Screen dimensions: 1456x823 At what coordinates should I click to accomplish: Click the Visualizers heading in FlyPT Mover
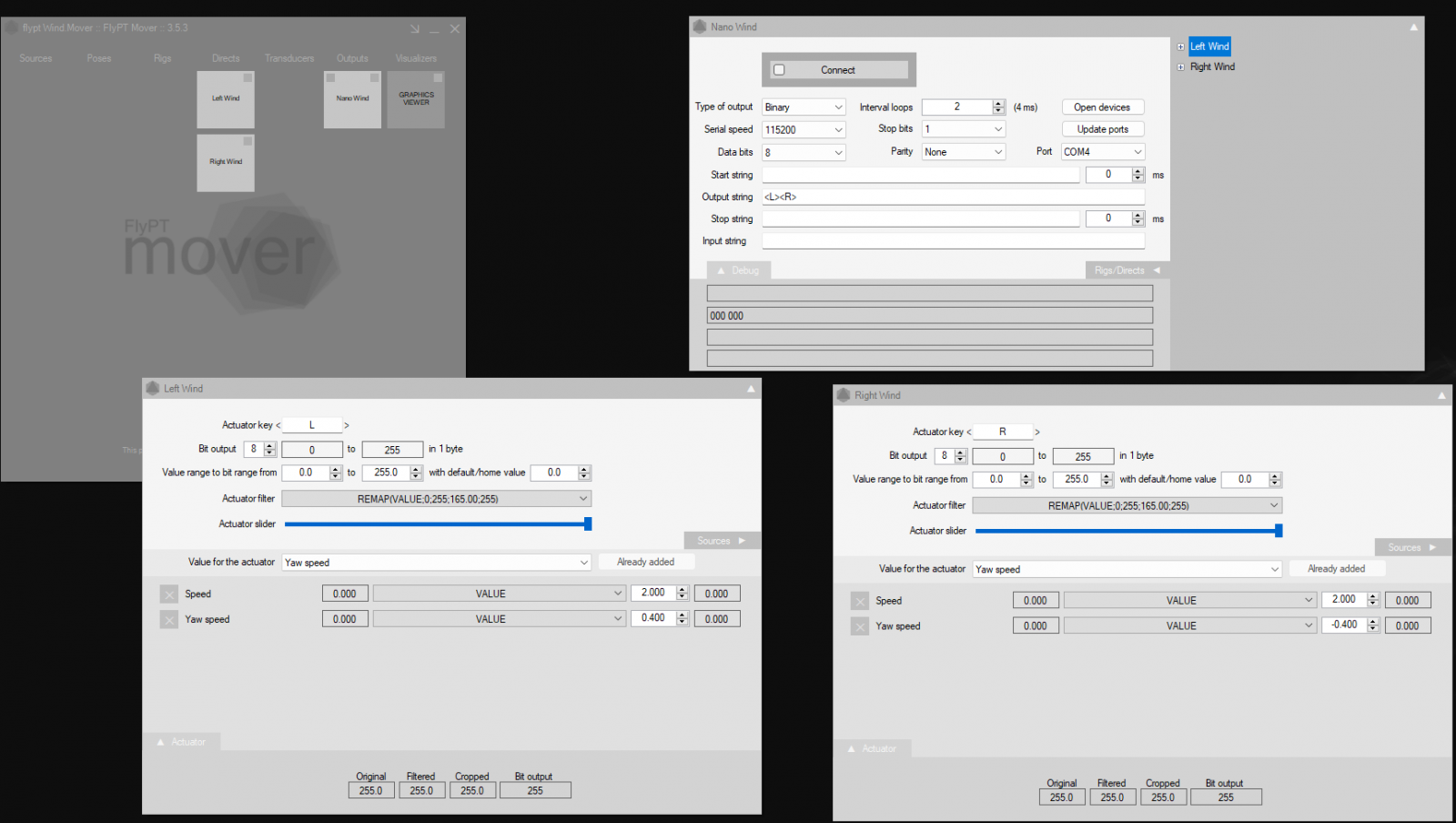[x=416, y=59]
